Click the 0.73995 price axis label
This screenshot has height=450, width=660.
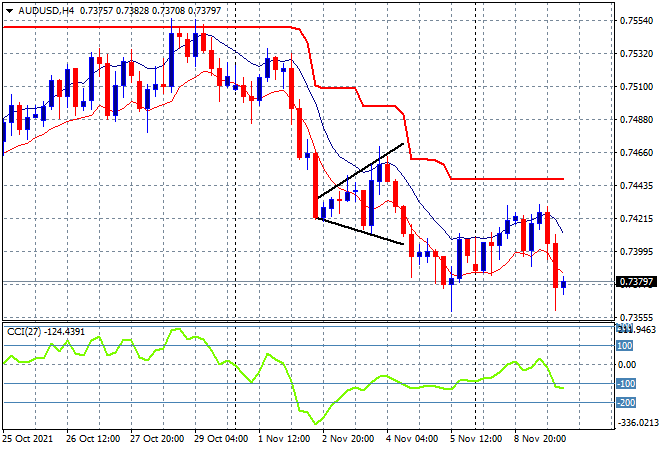(x=636, y=251)
